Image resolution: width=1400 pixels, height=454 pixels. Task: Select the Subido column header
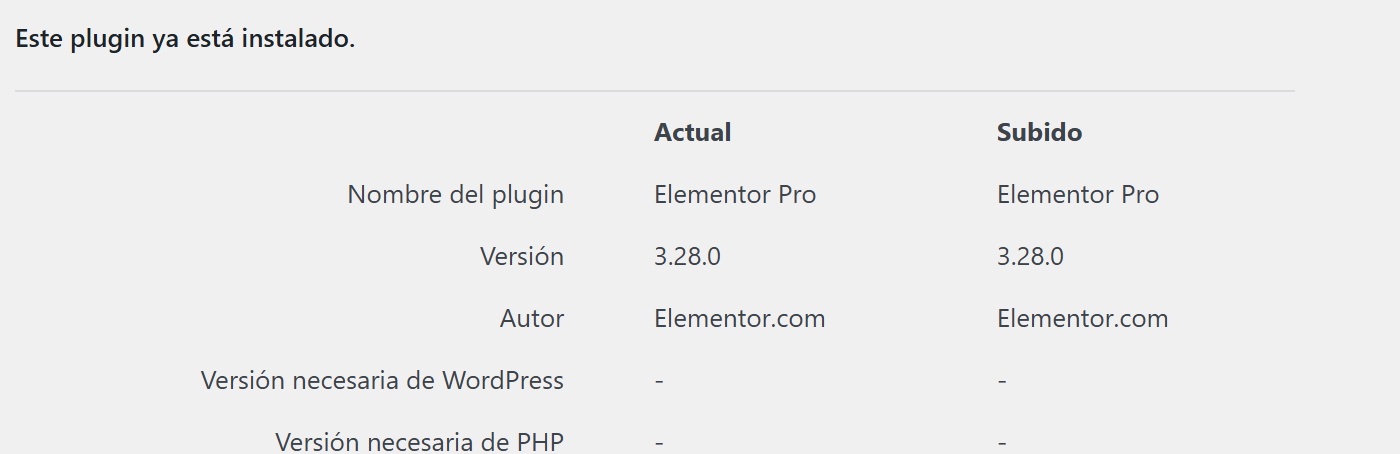point(1039,132)
